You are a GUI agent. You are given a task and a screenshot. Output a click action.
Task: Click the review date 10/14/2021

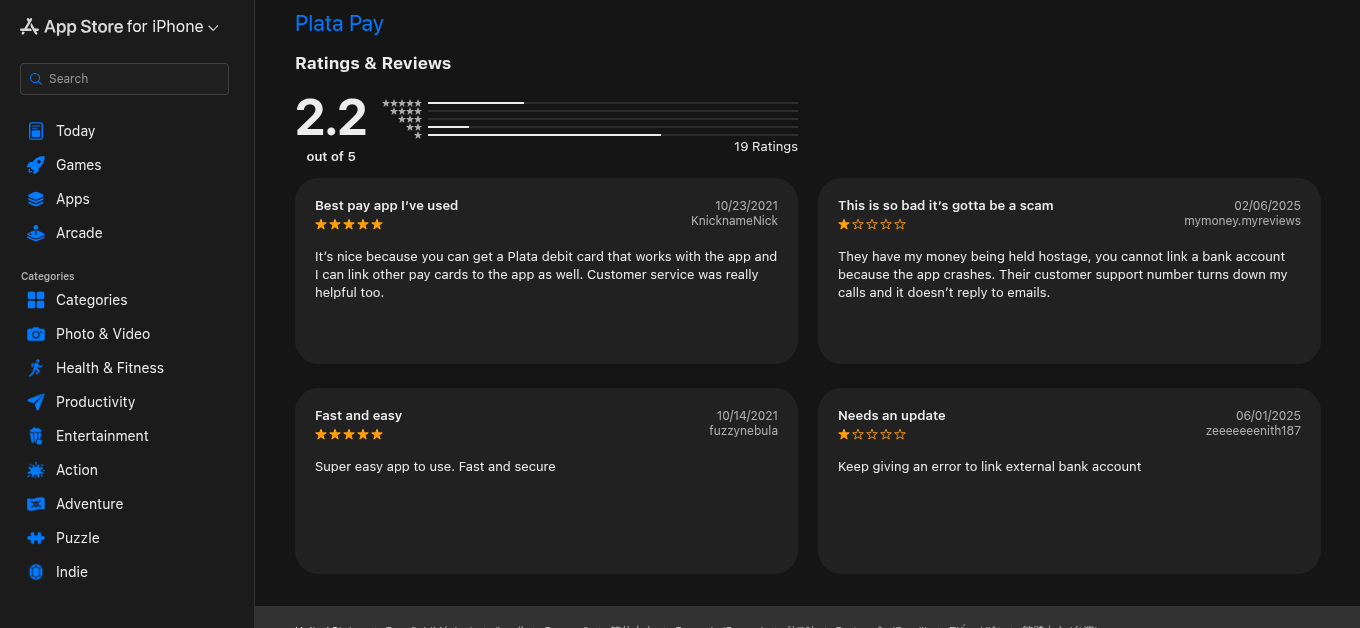(747, 416)
